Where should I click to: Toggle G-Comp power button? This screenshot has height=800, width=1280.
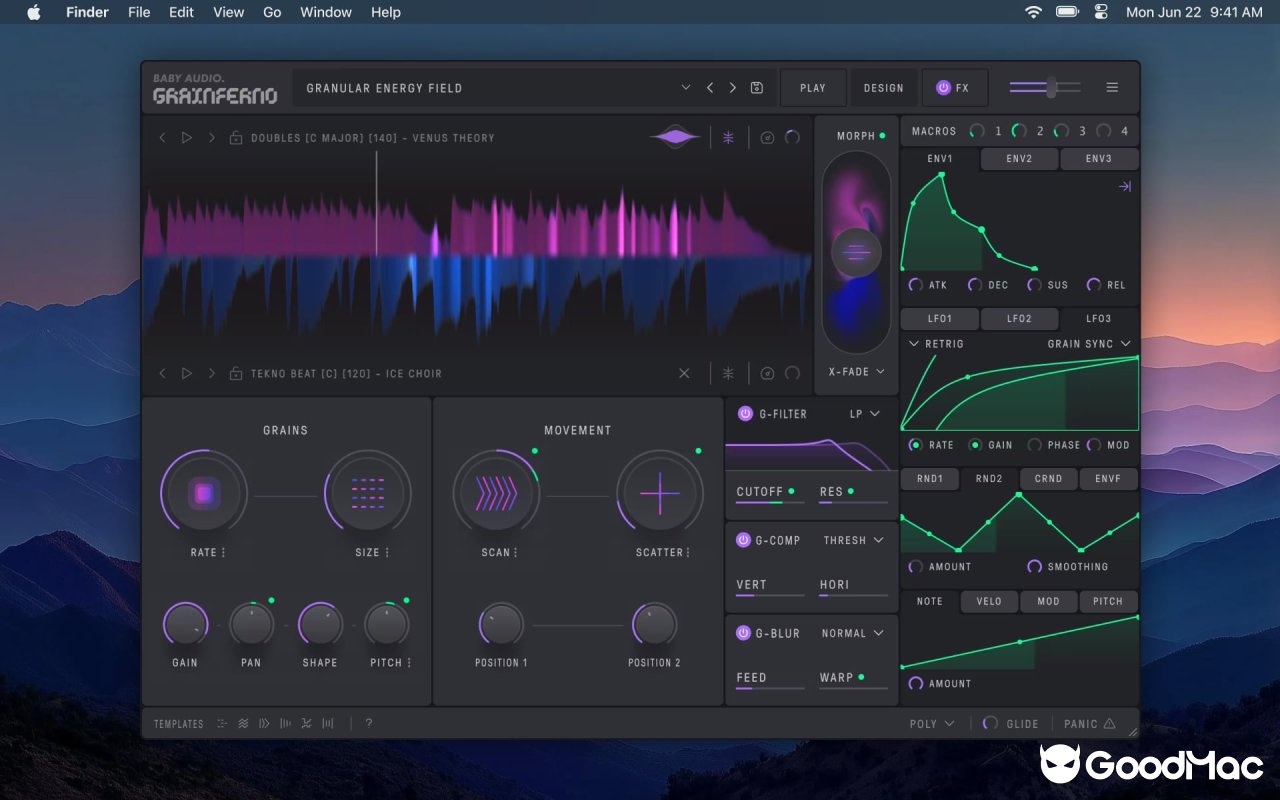pyautogui.click(x=743, y=540)
